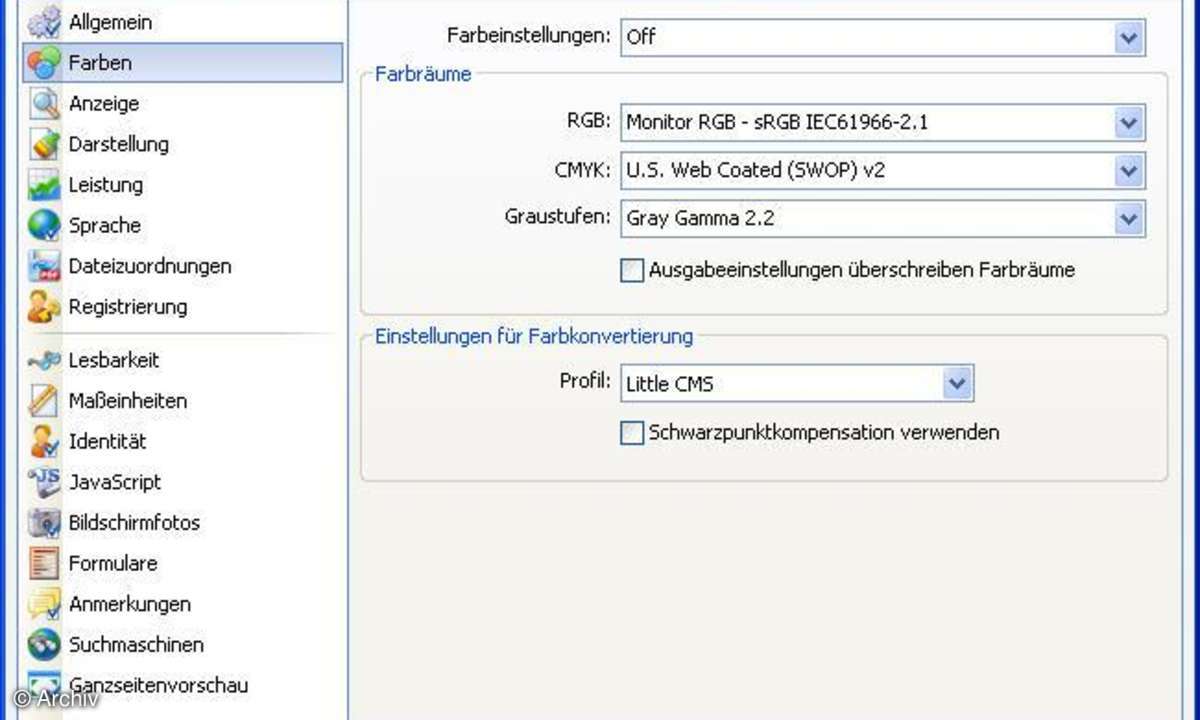
Task: Toggle Schwarzpunktkompensation verwenden checkbox
Action: click(632, 433)
